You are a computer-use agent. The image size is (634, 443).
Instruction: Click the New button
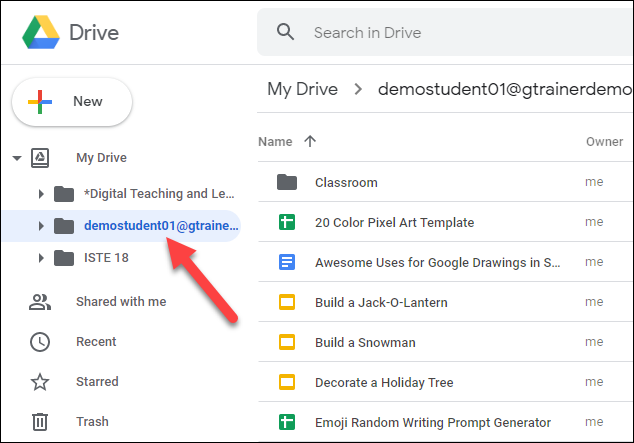(x=72, y=101)
